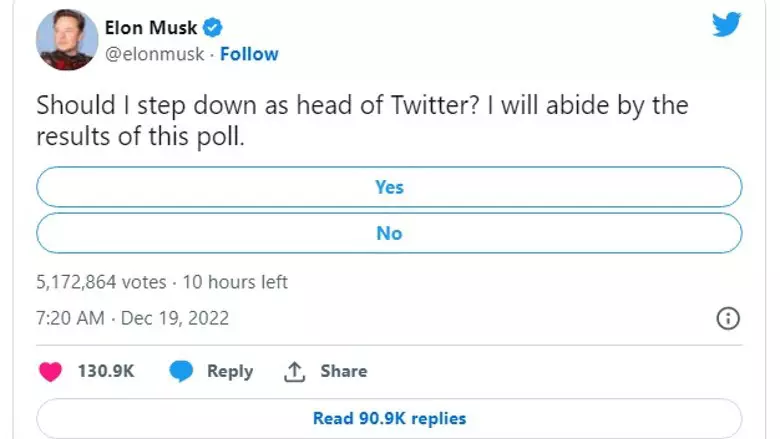Click the blue verified badge
Image resolution: width=780 pixels, height=439 pixels.
coord(213,28)
